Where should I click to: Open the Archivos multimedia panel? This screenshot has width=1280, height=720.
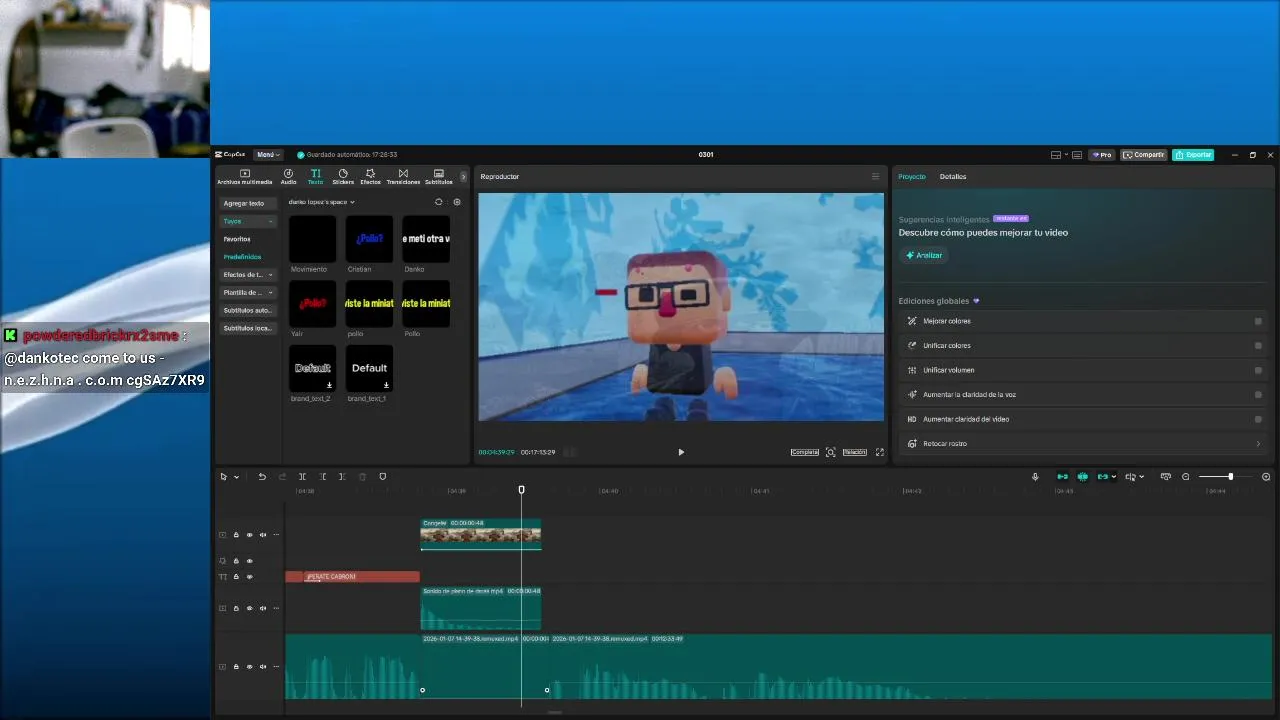(x=245, y=177)
